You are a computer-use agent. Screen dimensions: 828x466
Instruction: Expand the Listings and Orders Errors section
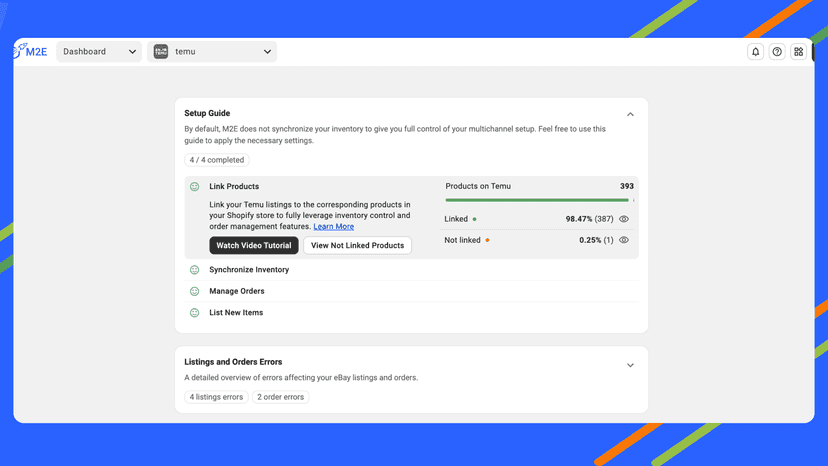point(630,365)
